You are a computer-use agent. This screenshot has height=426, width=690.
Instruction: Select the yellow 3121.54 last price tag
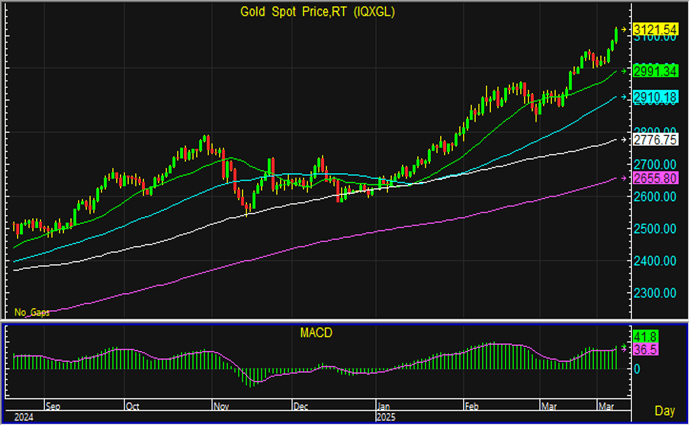656,30
